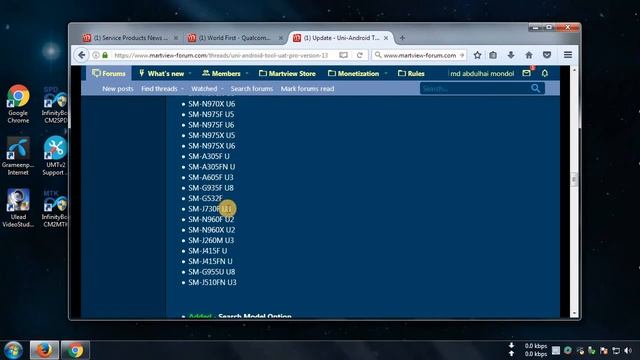Click the green padlock security icon
Screen dimensions: 640x360
tap(105, 55)
